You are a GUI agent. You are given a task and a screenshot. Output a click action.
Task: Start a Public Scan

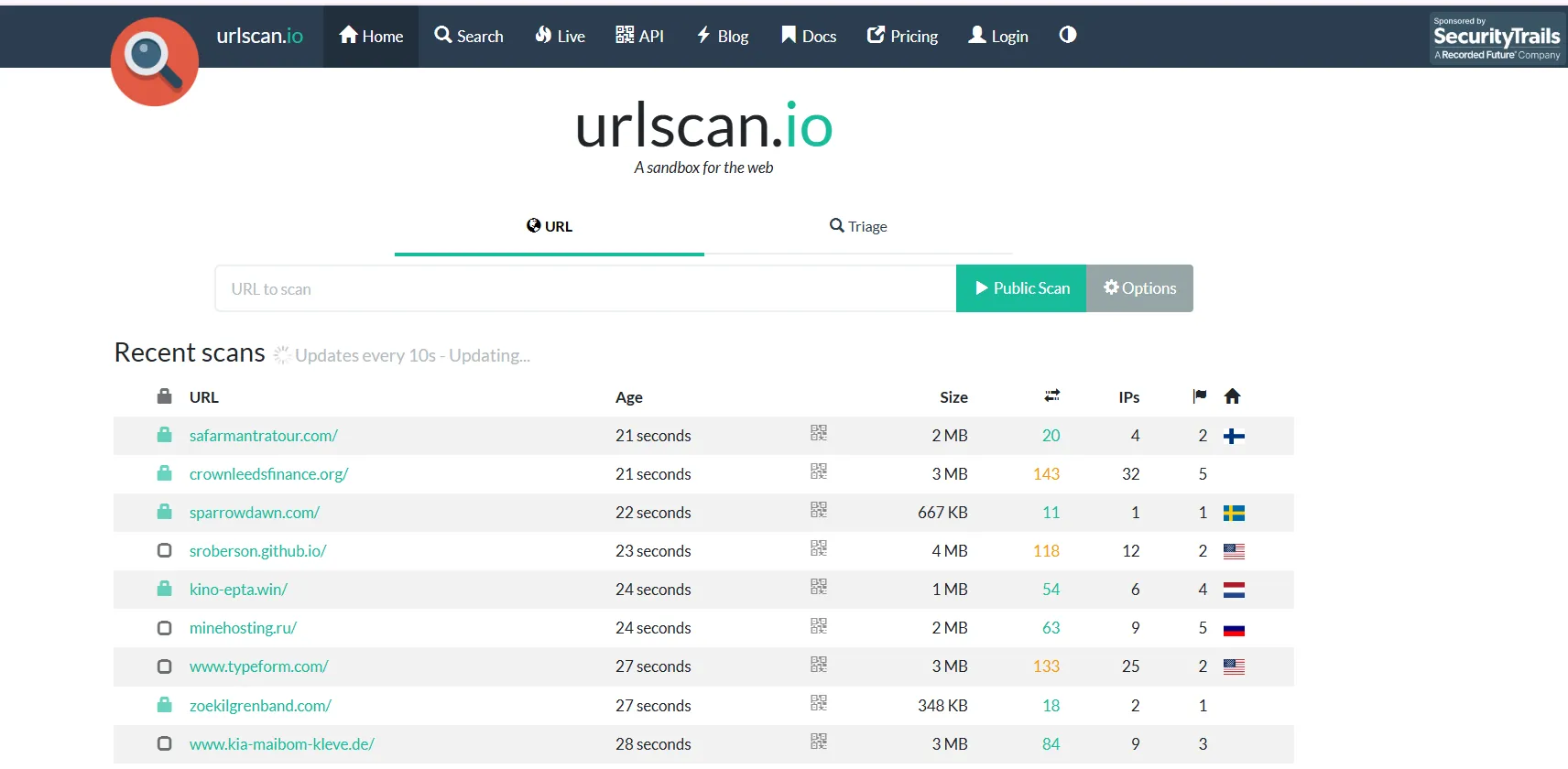pyautogui.click(x=1021, y=288)
